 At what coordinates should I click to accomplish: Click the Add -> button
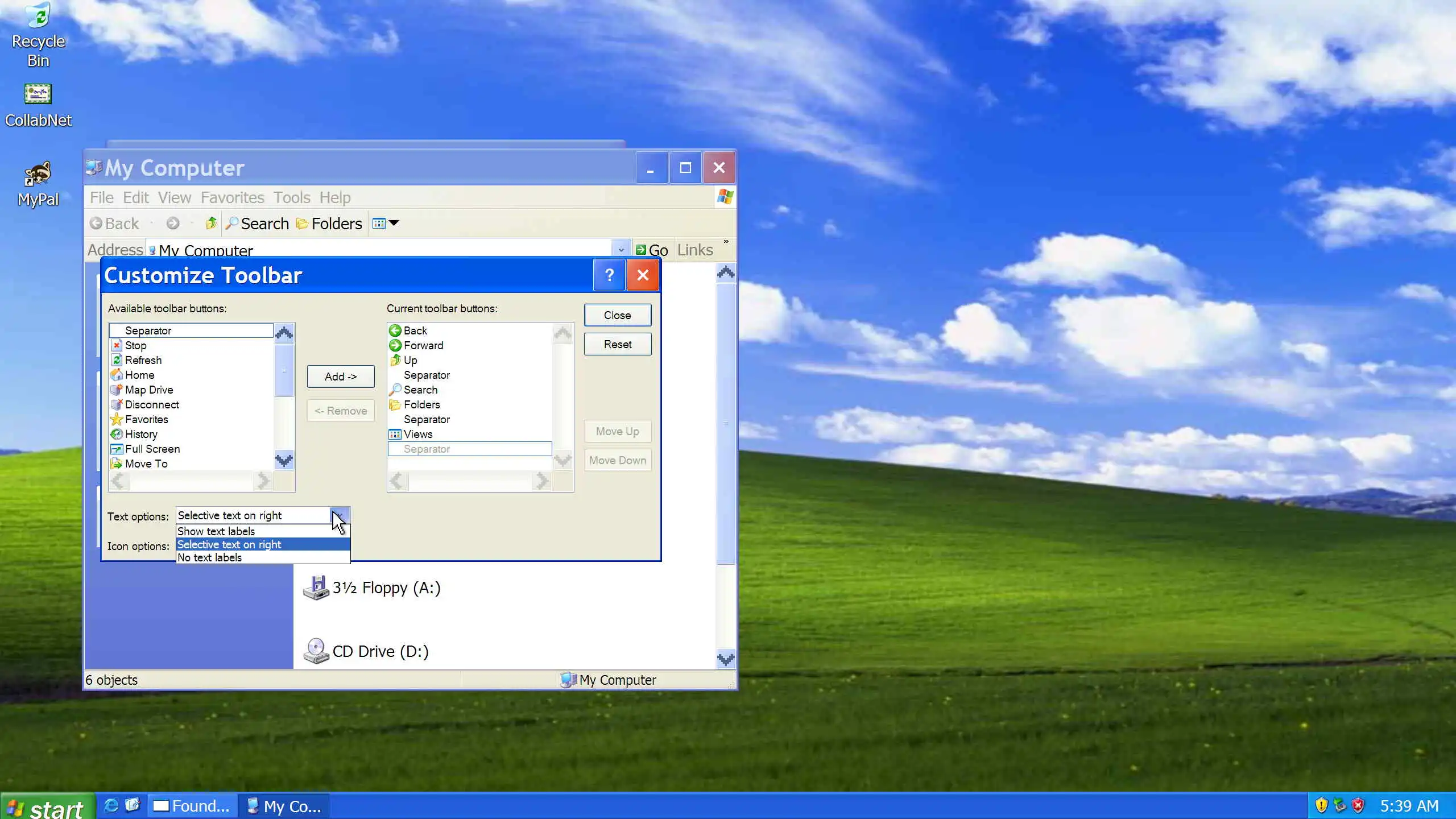pyautogui.click(x=340, y=377)
